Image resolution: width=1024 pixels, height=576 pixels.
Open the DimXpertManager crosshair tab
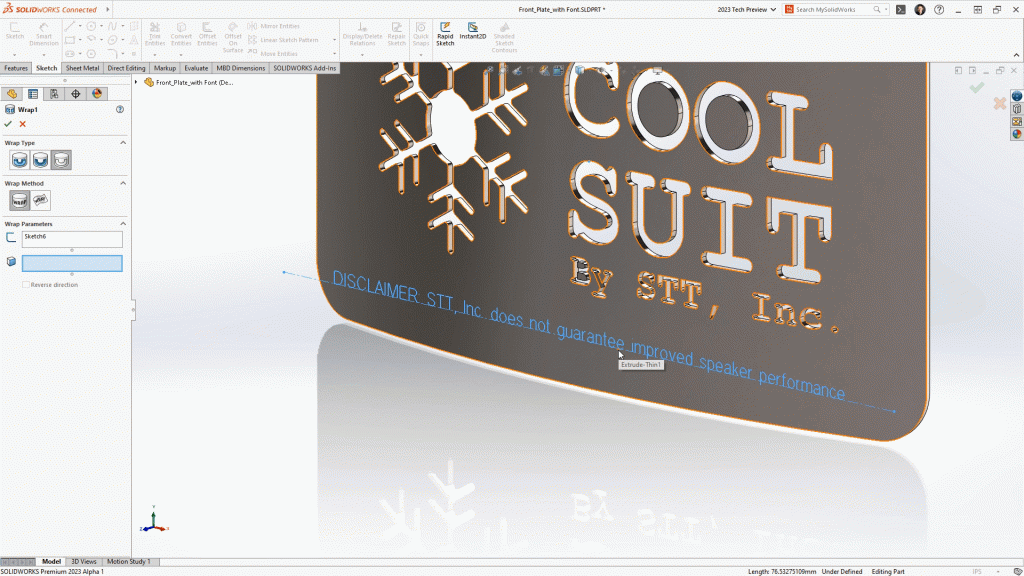[x=76, y=94]
